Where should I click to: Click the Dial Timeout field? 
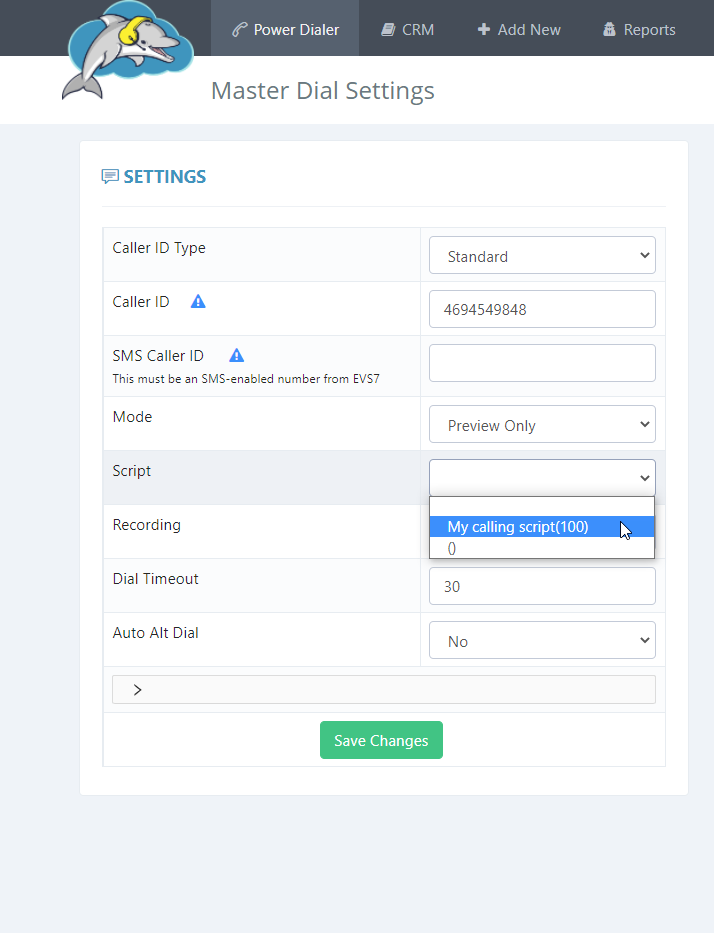pyautogui.click(x=542, y=586)
